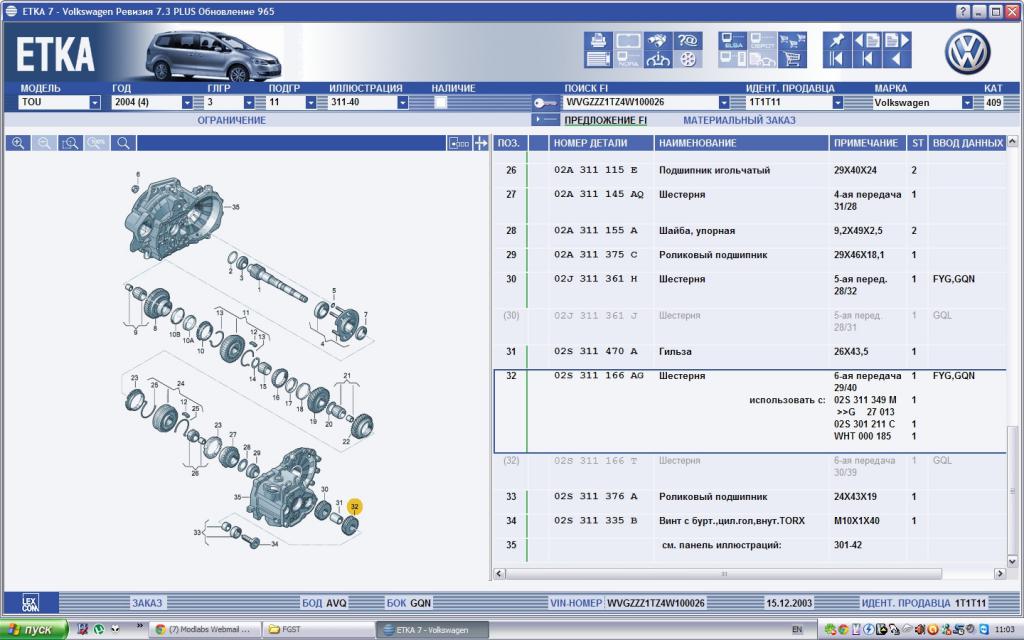Click the БОК label in status bar

click(x=396, y=603)
